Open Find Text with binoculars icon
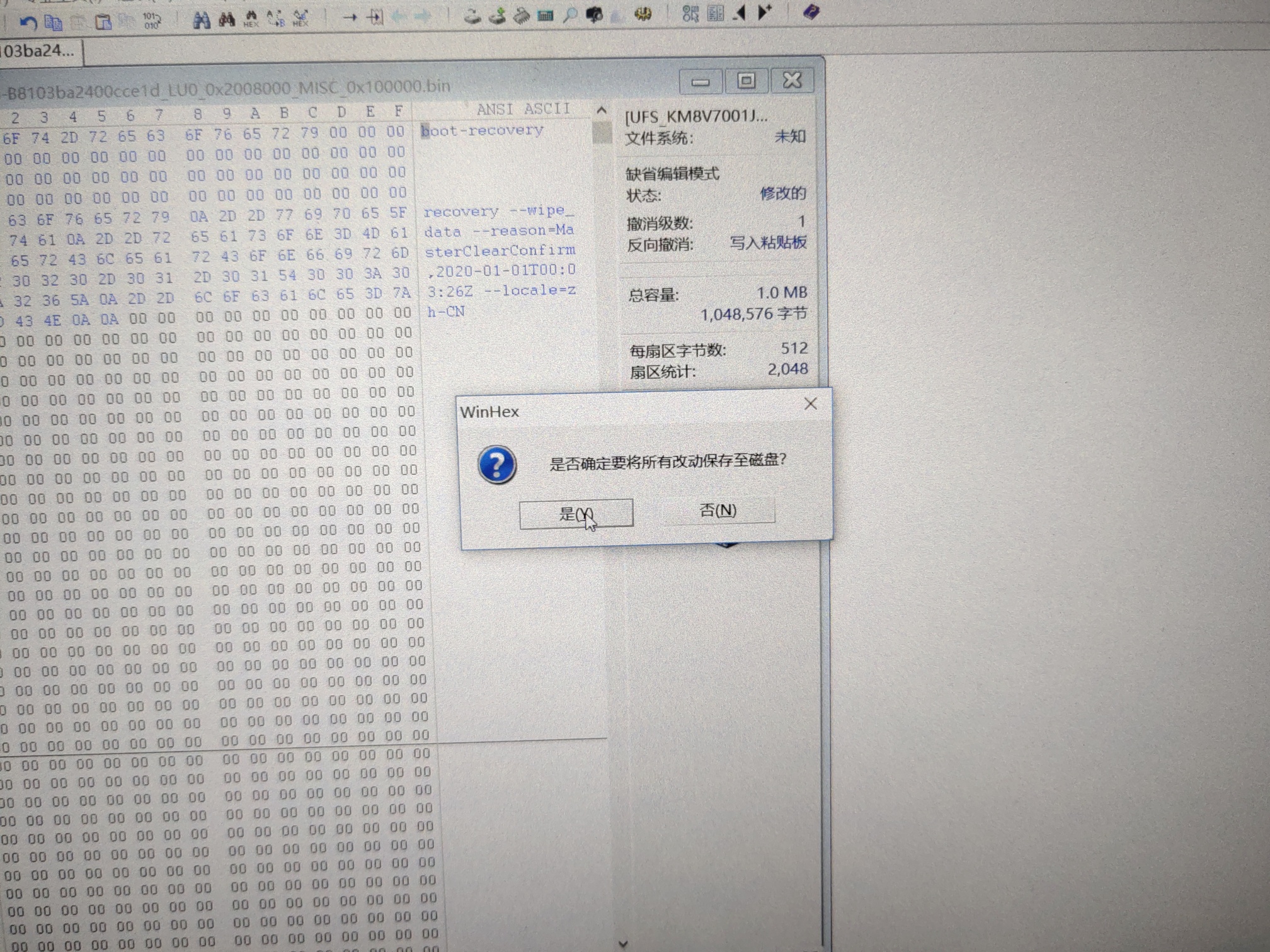This screenshot has width=1270, height=952. pyautogui.click(x=201, y=20)
